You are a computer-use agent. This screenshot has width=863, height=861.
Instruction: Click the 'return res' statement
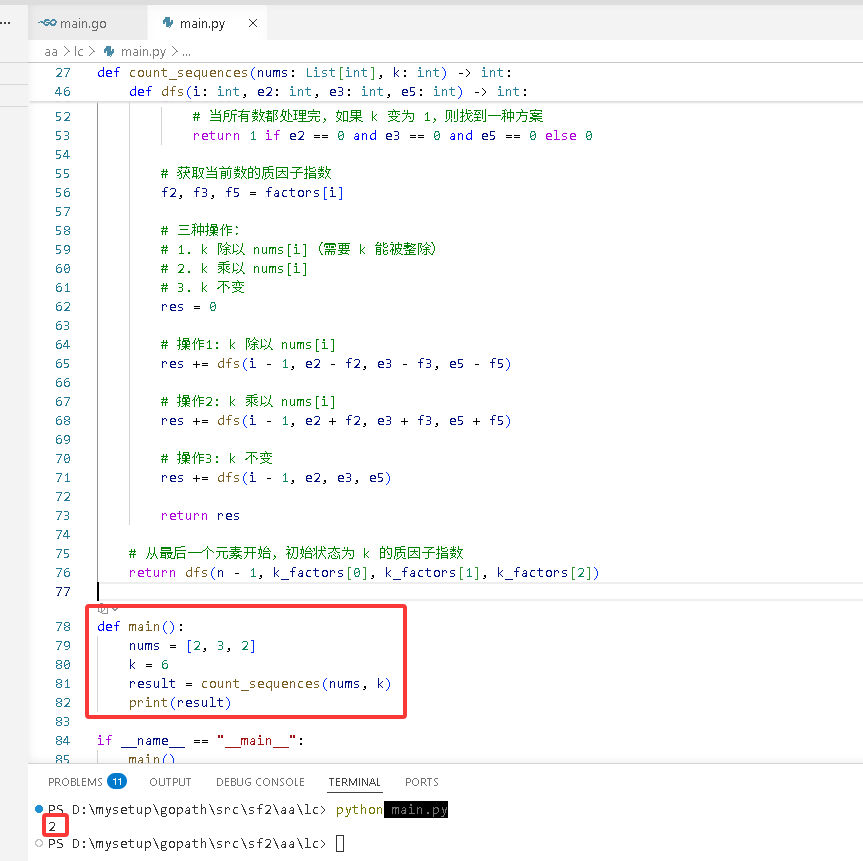pyautogui.click(x=200, y=516)
